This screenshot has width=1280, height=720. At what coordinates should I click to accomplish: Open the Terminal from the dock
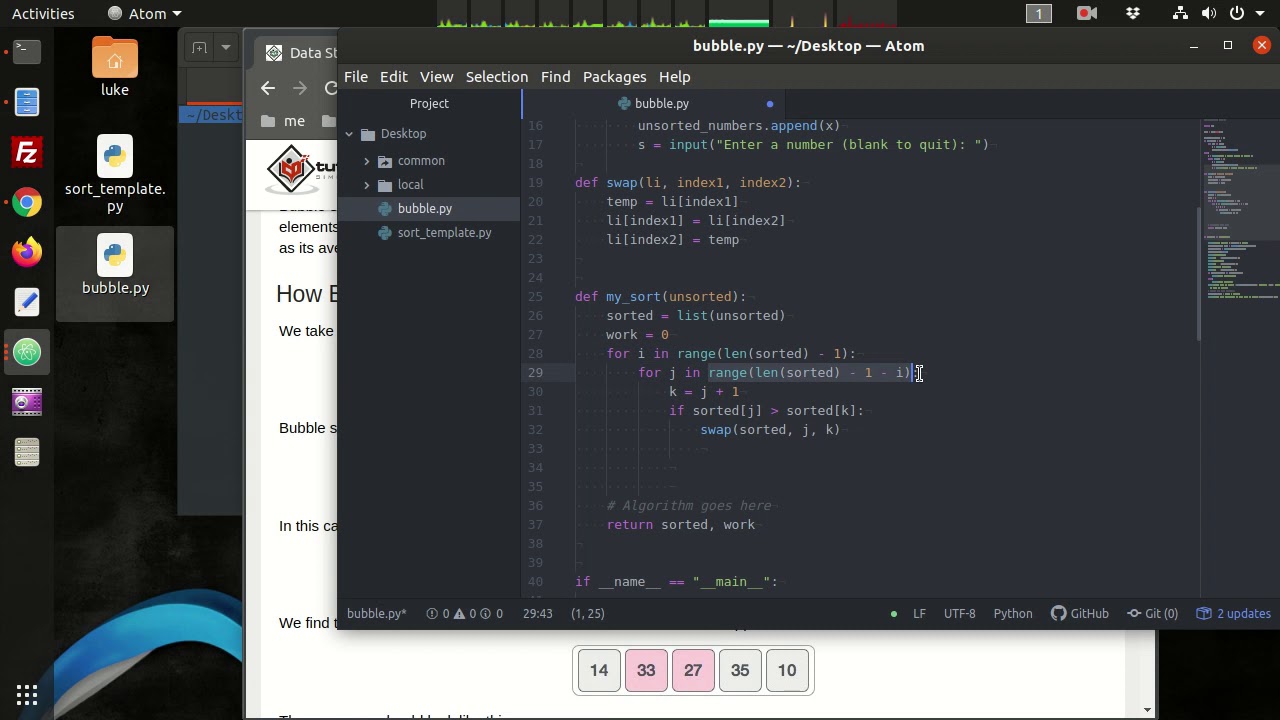click(x=27, y=51)
